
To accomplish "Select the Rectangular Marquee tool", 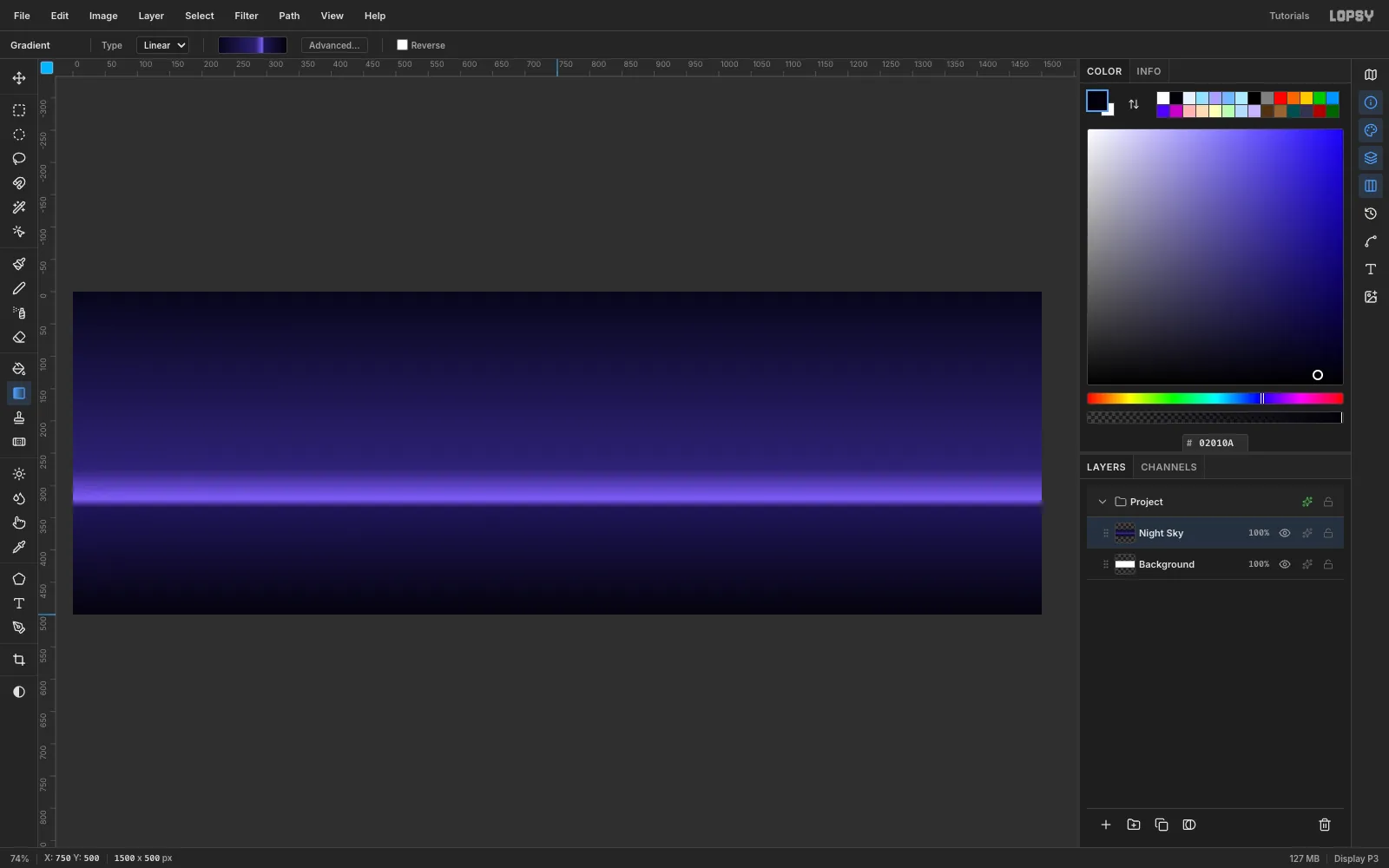I will tap(19, 110).
